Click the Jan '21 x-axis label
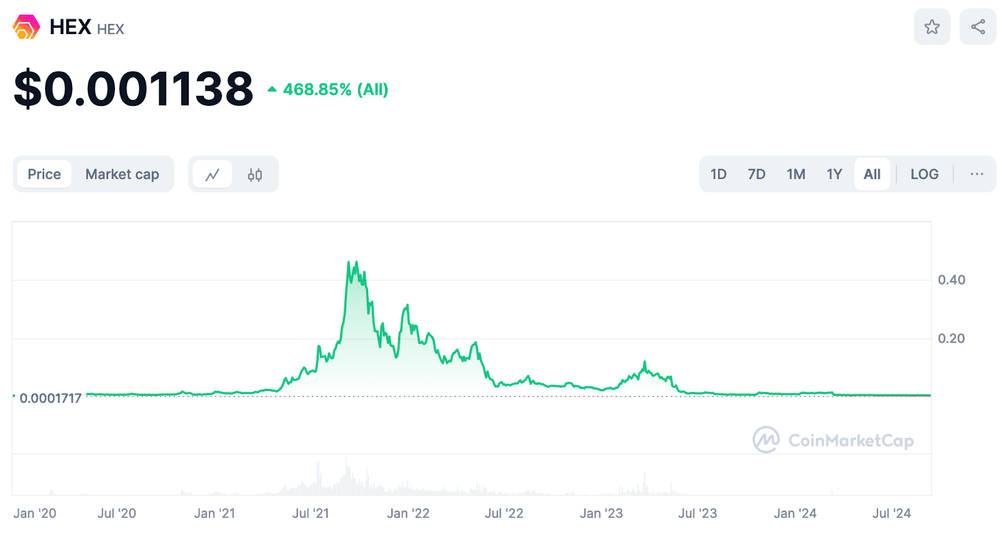The height and width of the screenshot is (533, 1000). (214, 513)
